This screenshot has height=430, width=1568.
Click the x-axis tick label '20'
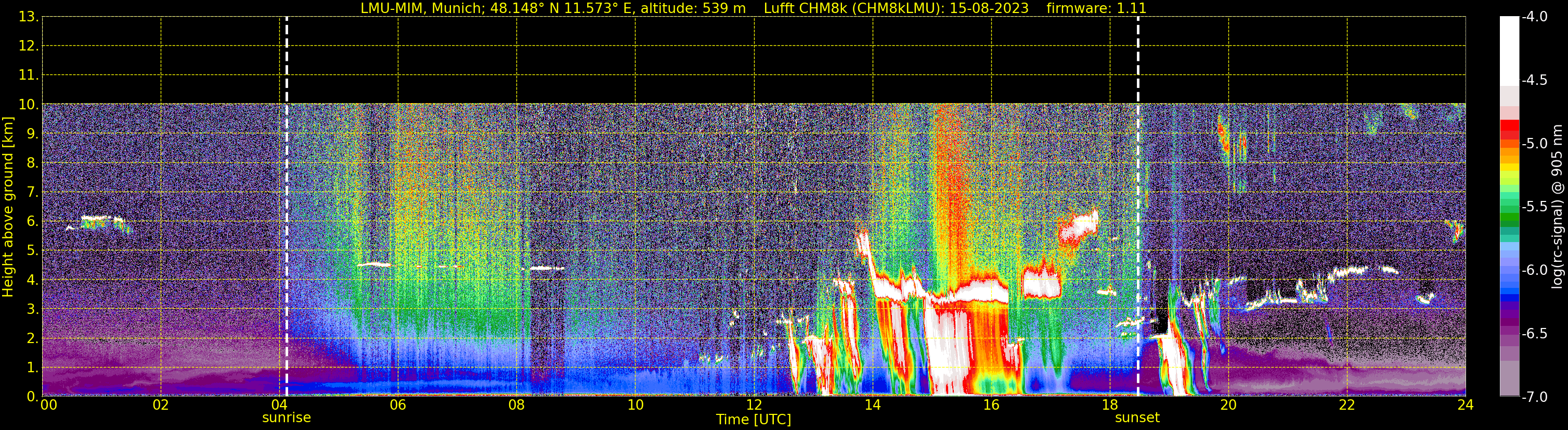[x=1228, y=405]
